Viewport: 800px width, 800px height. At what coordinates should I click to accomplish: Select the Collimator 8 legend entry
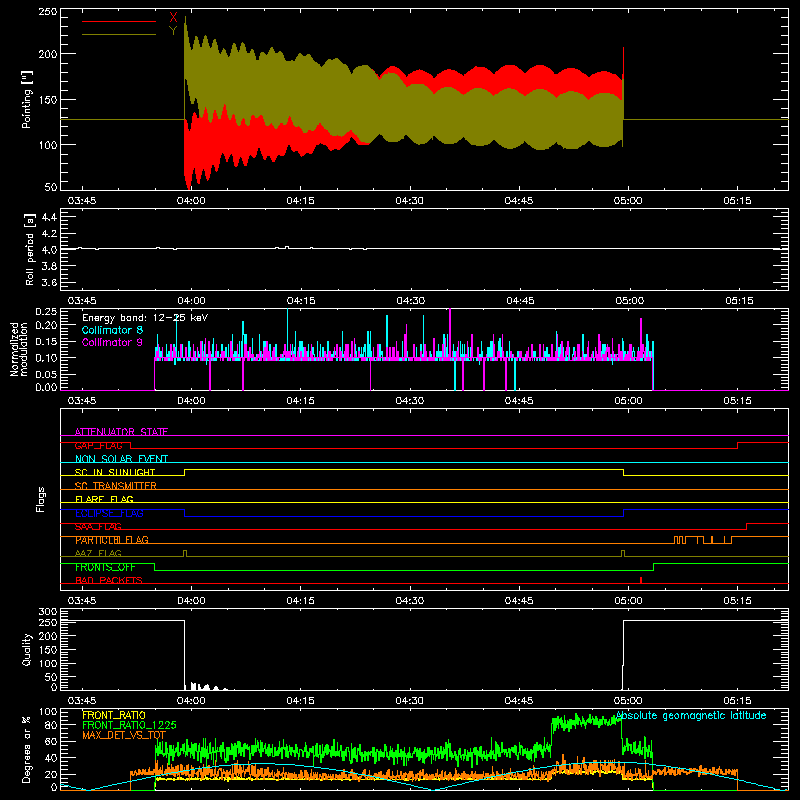coord(112,330)
